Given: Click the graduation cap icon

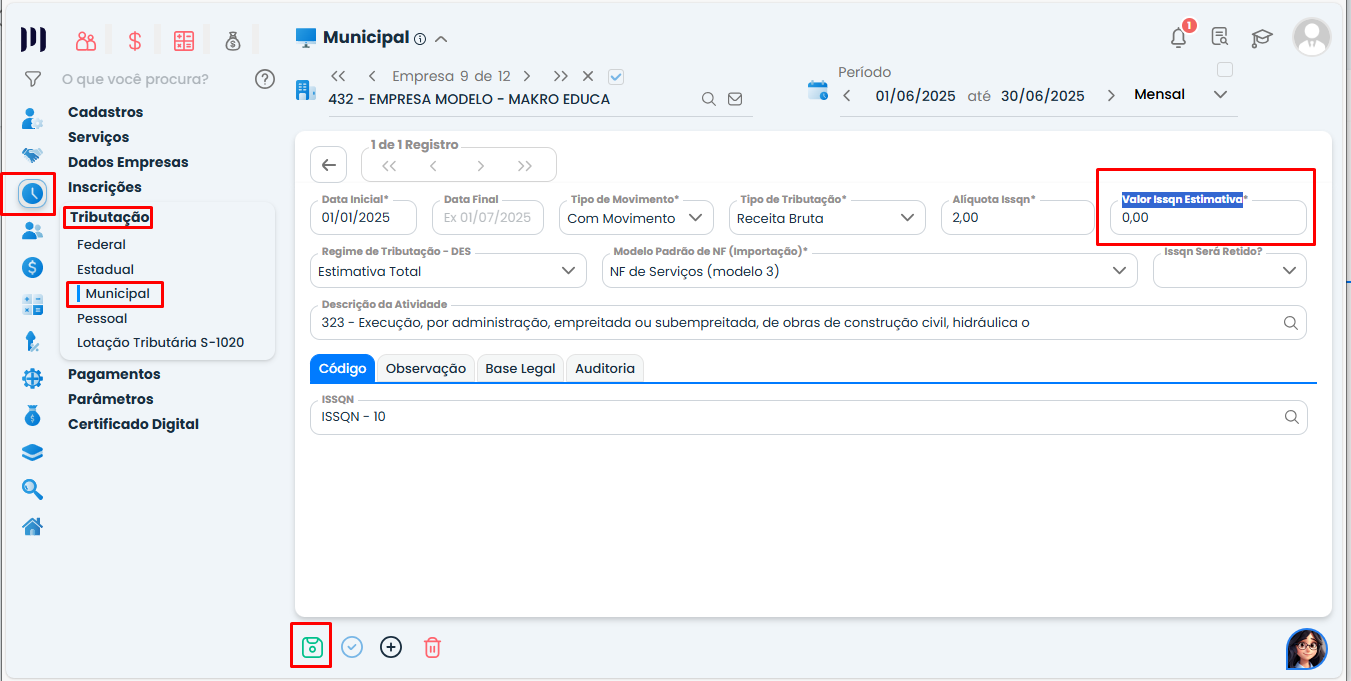Looking at the screenshot, I should (1262, 38).
